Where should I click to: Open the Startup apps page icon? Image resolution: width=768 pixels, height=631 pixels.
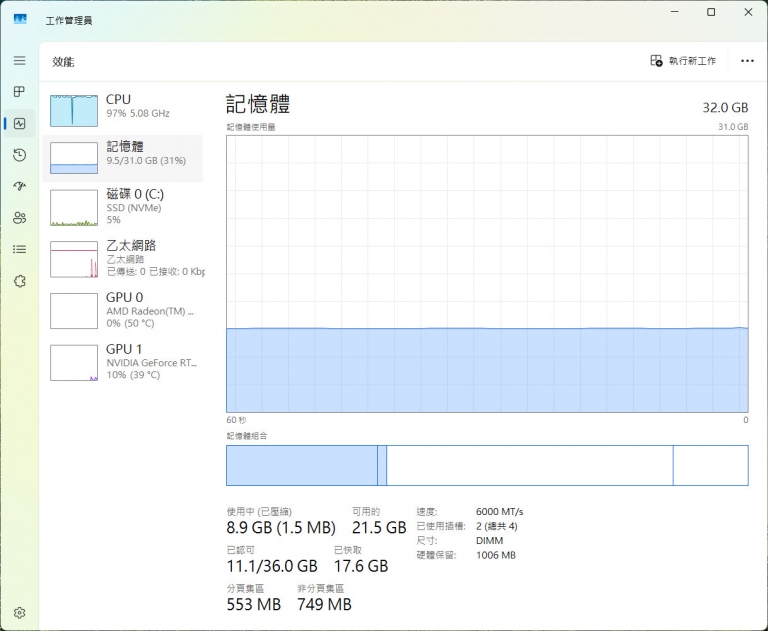19,186
